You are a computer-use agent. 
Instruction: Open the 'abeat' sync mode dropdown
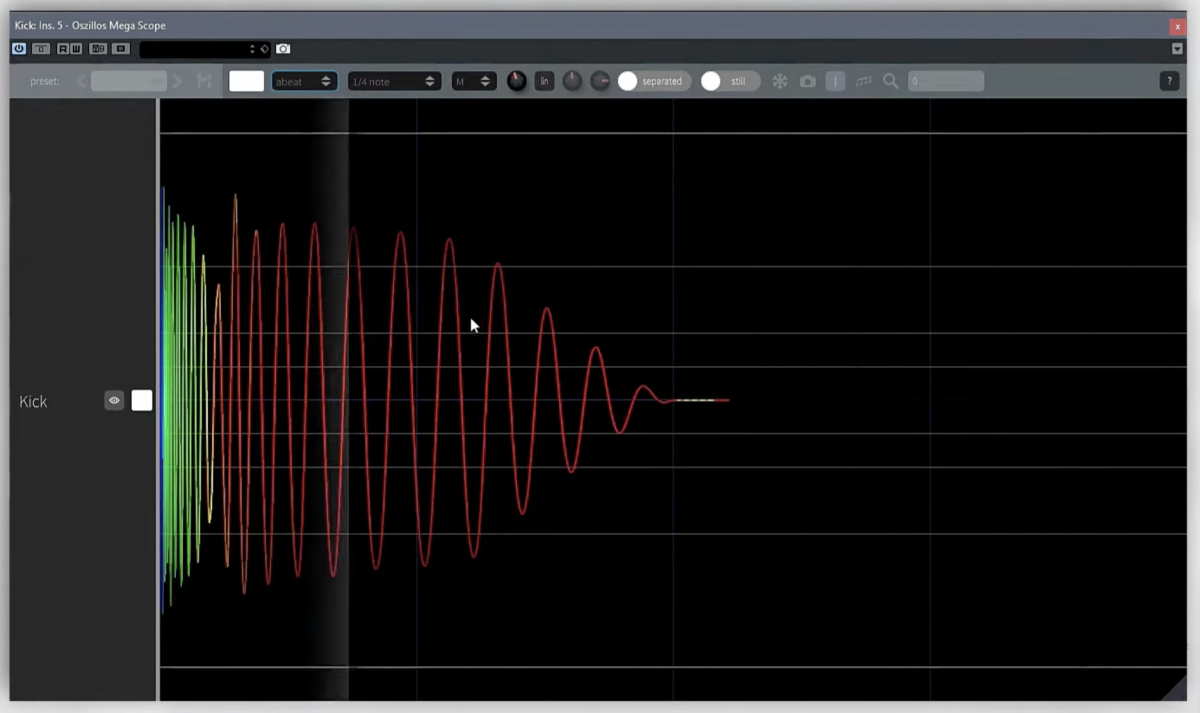[x=304, y=81]
